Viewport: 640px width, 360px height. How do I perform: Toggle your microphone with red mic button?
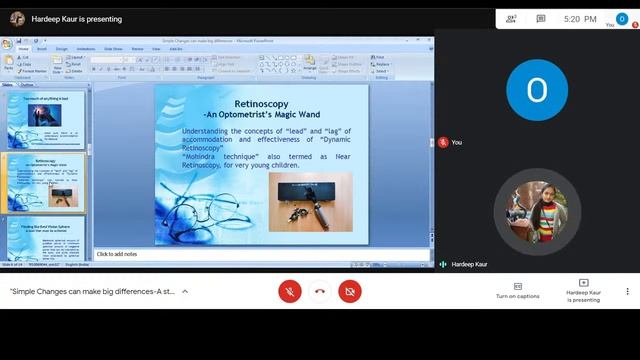click(290, 291)
